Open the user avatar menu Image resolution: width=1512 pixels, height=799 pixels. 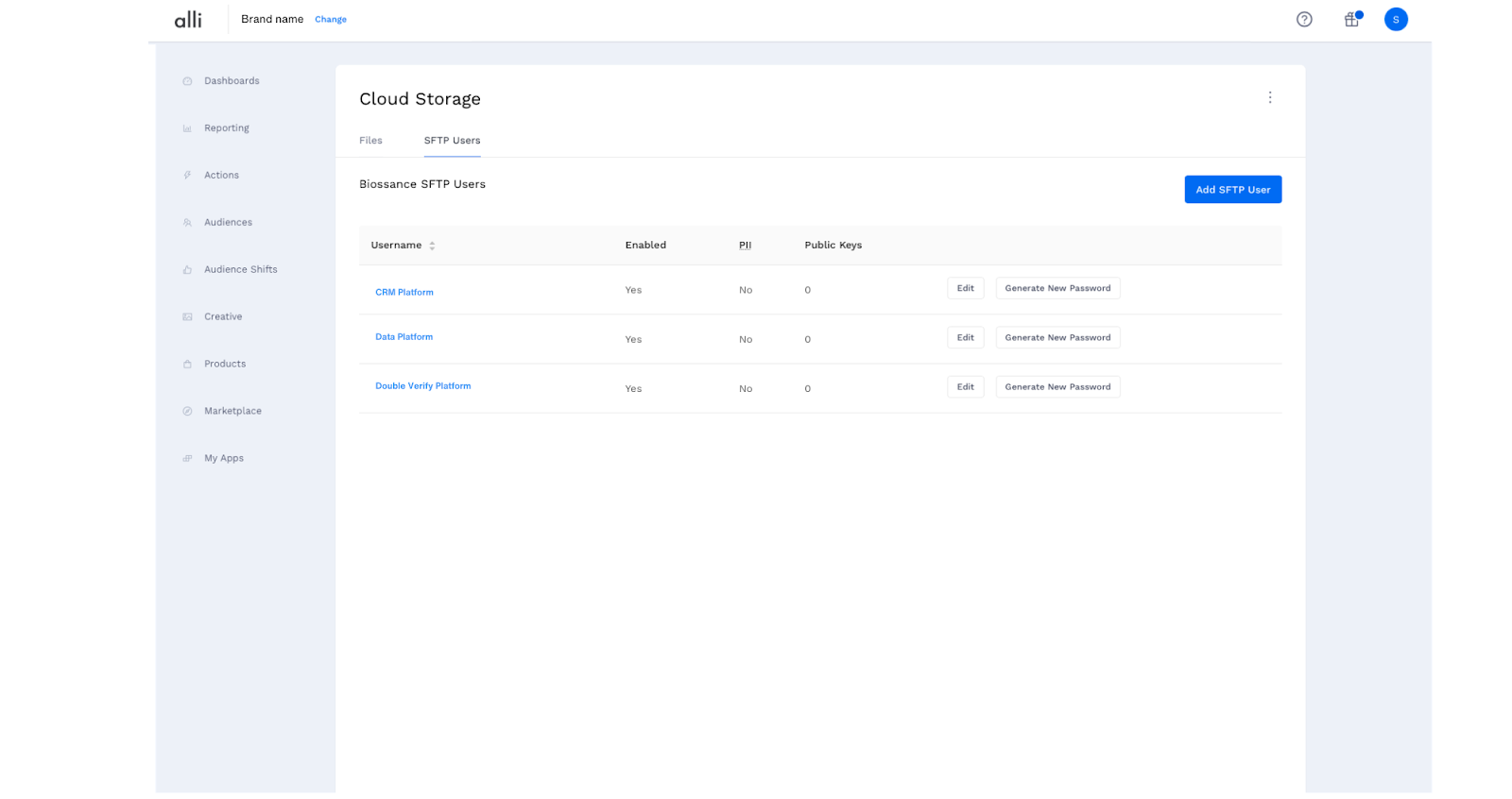1396,20
